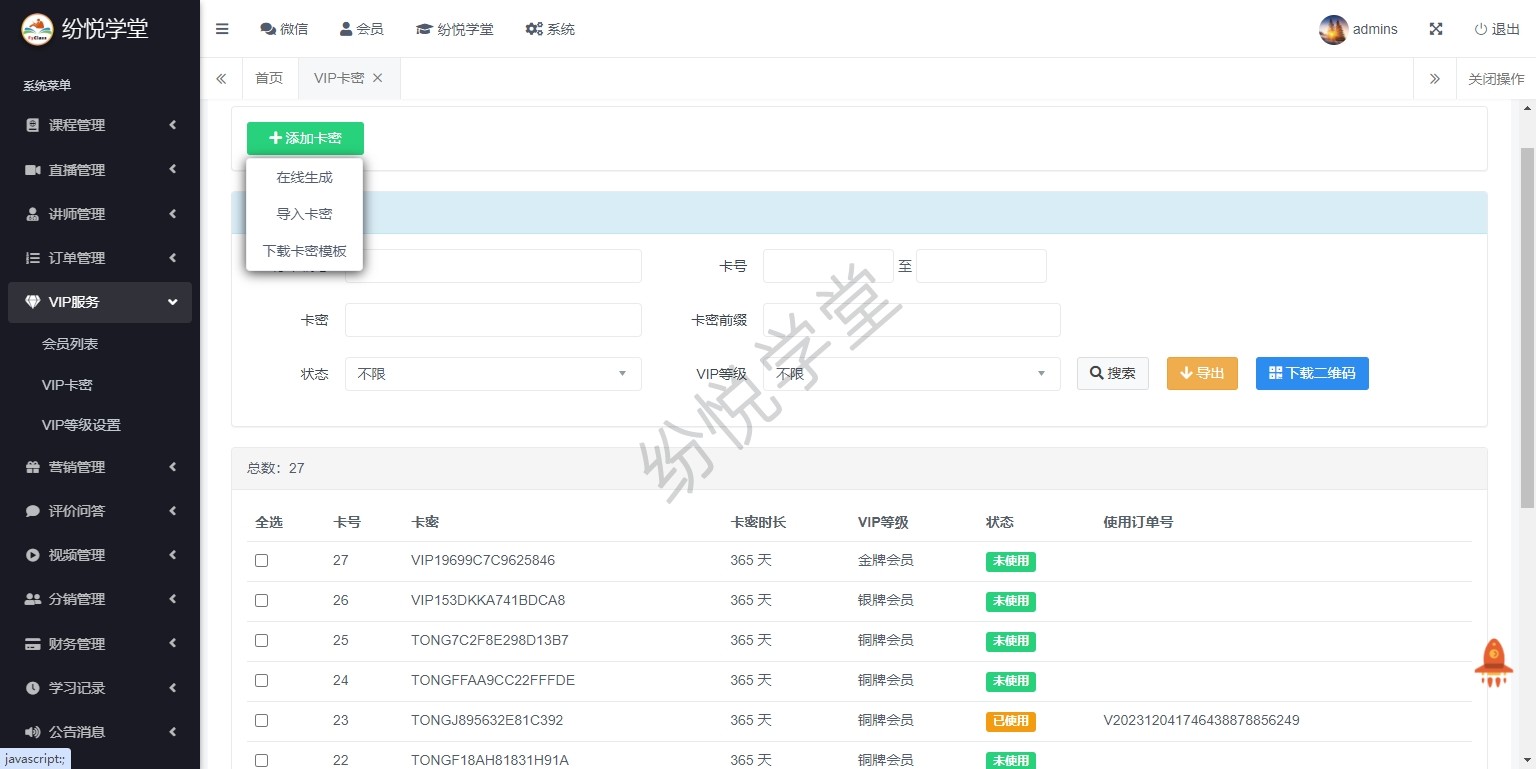Click the right double-arrow tab scroll icon
1536x769 pixels.
[1435, 78]
